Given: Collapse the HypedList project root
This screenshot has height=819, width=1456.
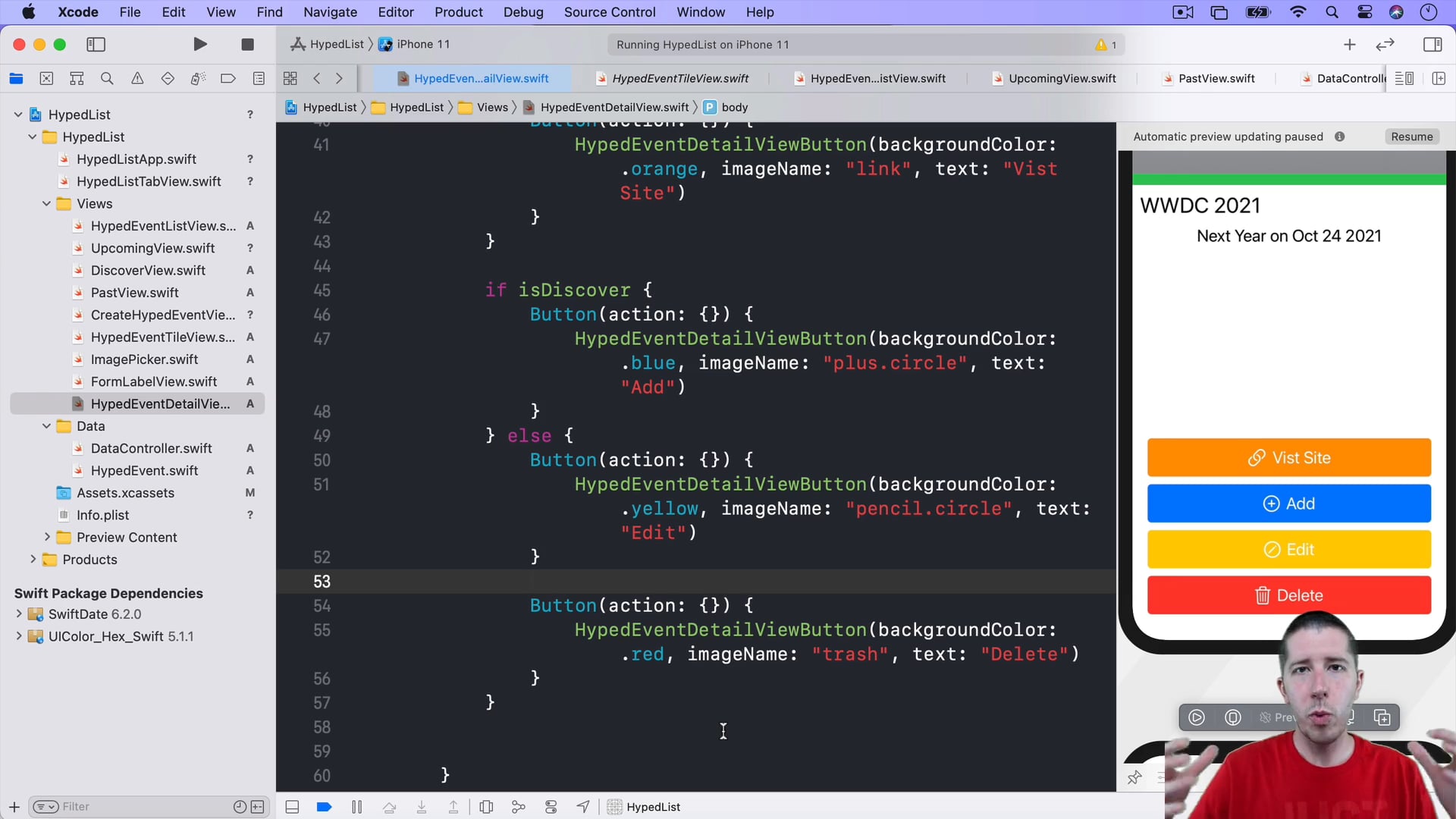Looking at the screenshot, I should coord(18,115).
